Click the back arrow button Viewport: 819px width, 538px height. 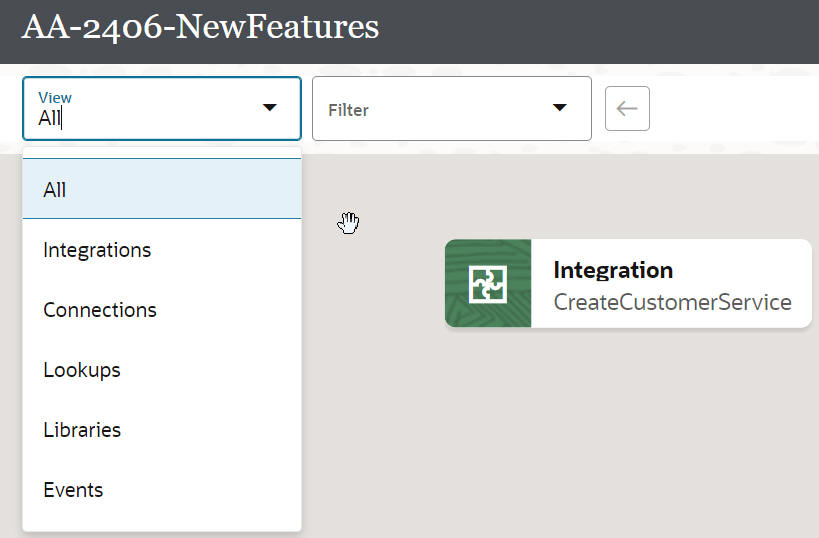(627, 108)
